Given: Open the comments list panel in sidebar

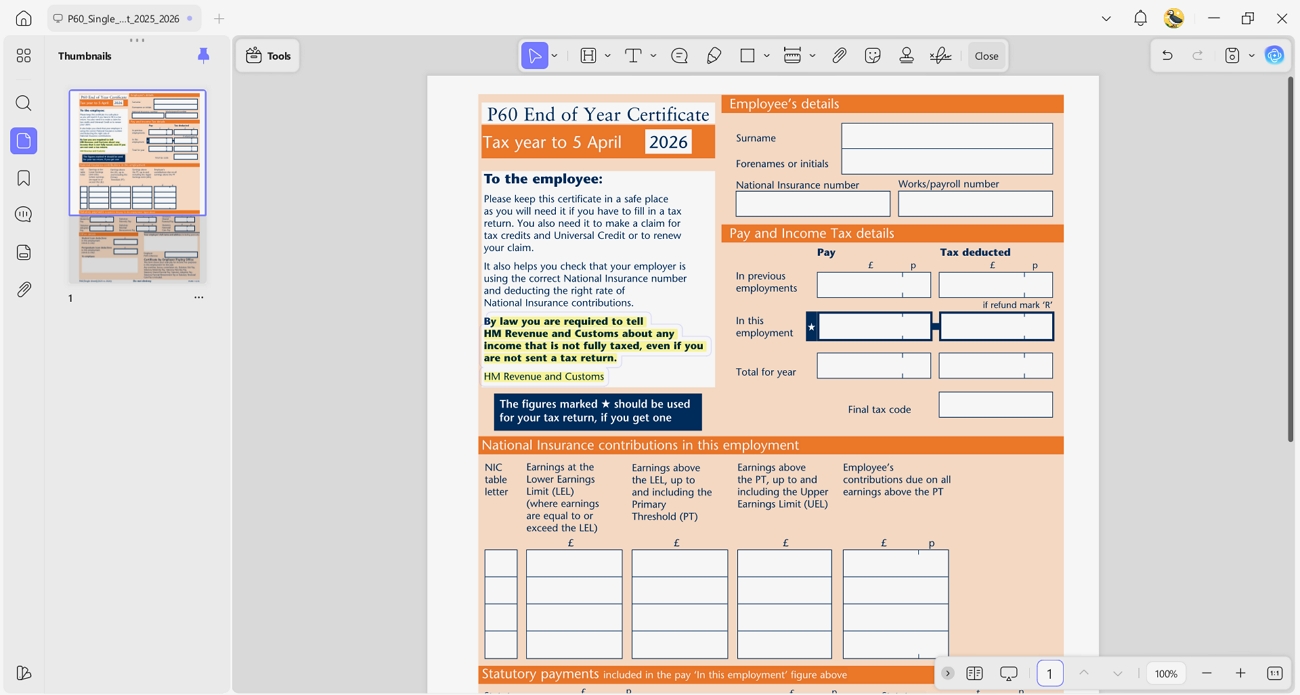Looking at the screenshot, I should click(24, 215).
